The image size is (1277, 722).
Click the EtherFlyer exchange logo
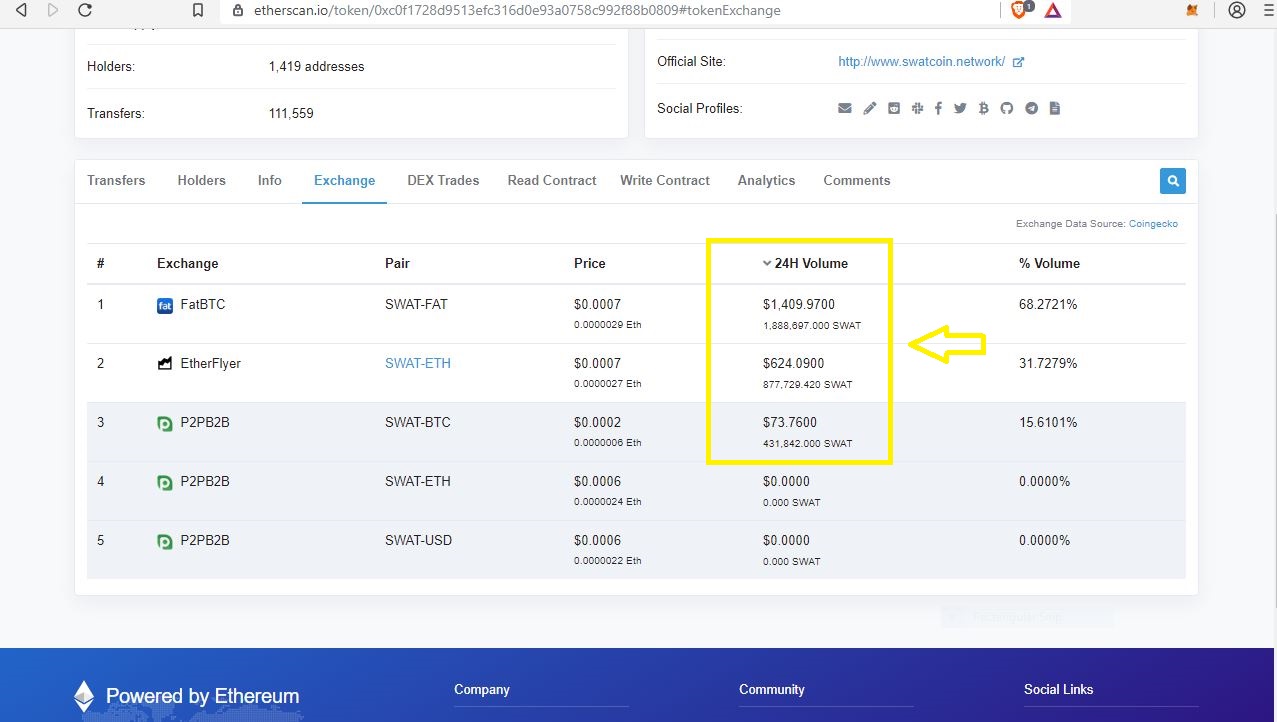click(165, 364)
